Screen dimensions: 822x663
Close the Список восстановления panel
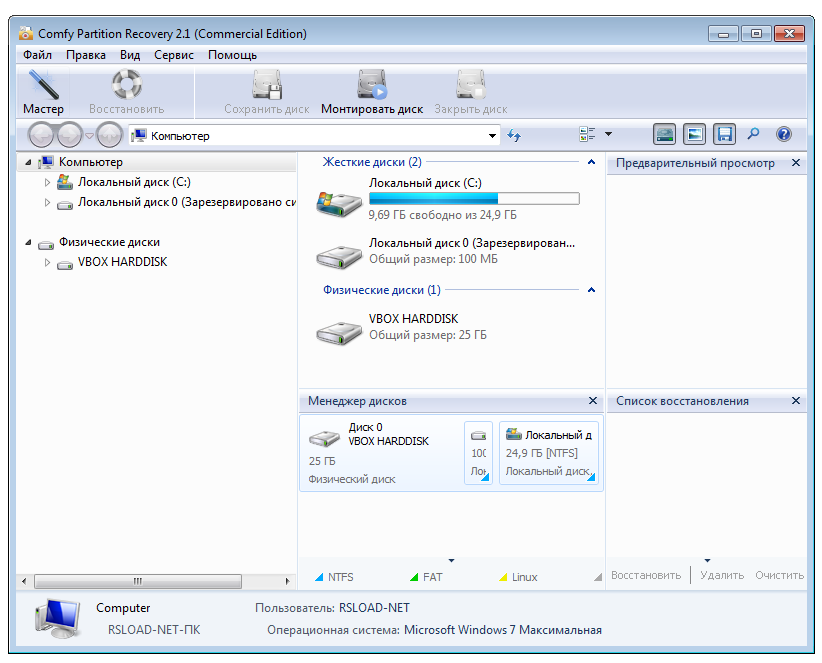point(795,400)
